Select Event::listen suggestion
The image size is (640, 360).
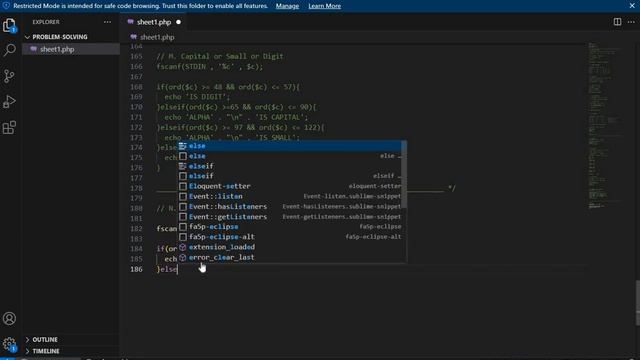coord(290,196)
